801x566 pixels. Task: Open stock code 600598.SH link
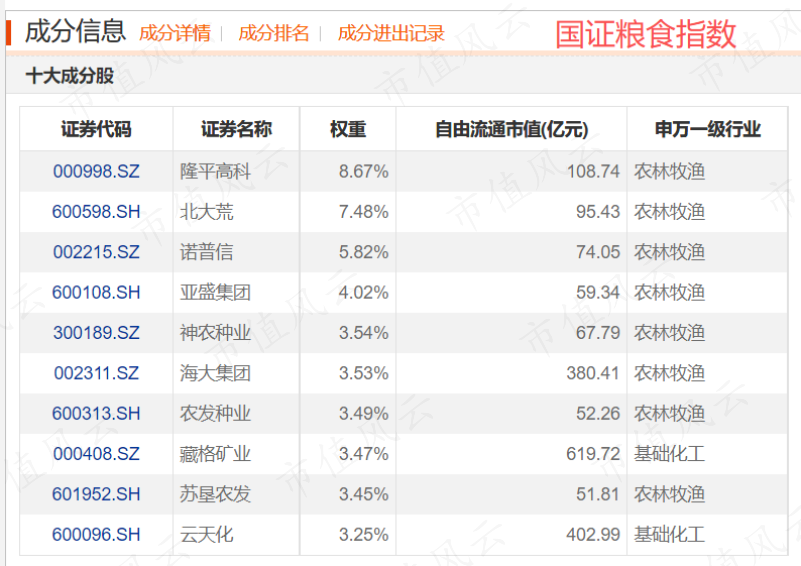click(x=96, y=211)
